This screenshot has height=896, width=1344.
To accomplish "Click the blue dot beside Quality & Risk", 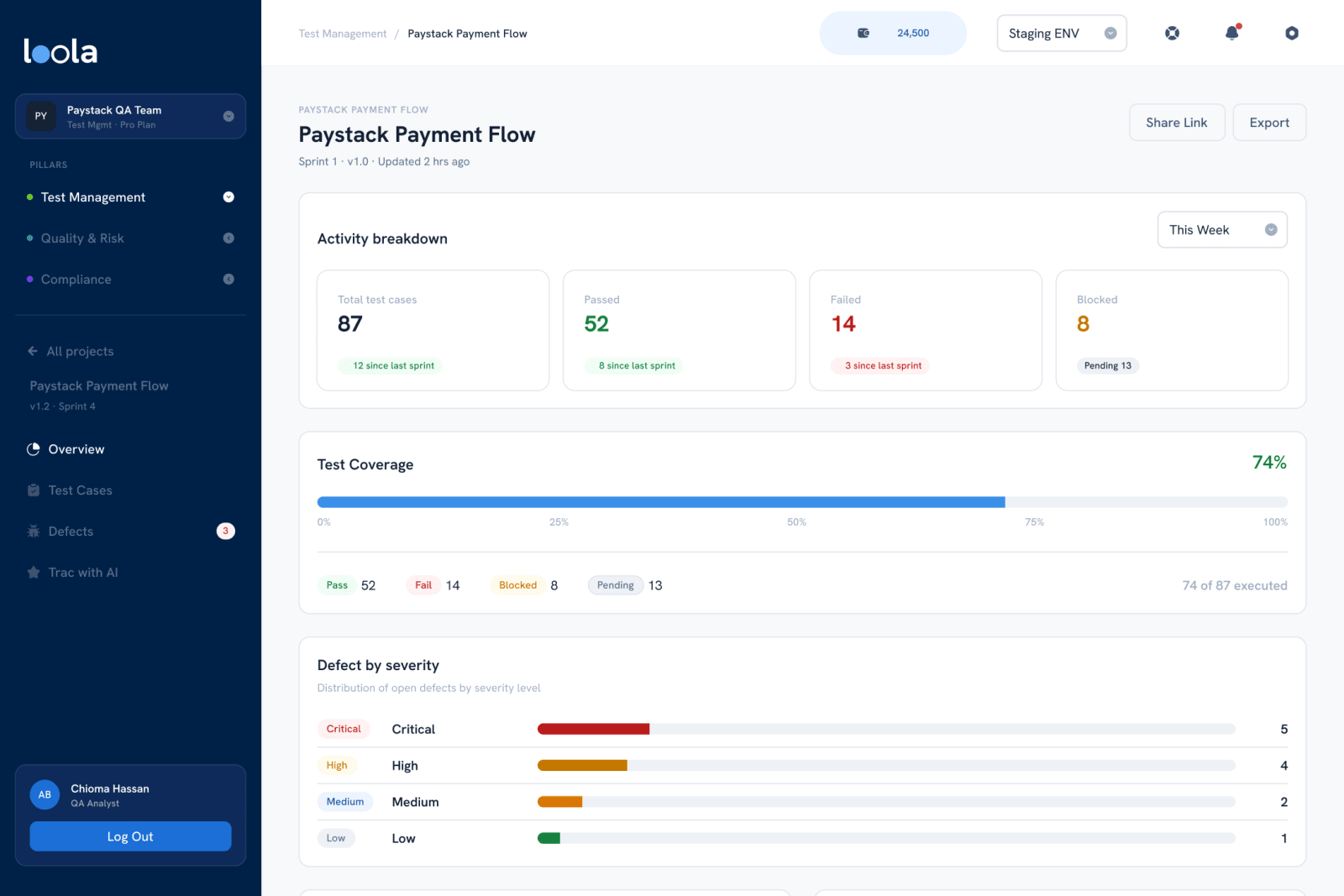I will click(x=30, y=238).
